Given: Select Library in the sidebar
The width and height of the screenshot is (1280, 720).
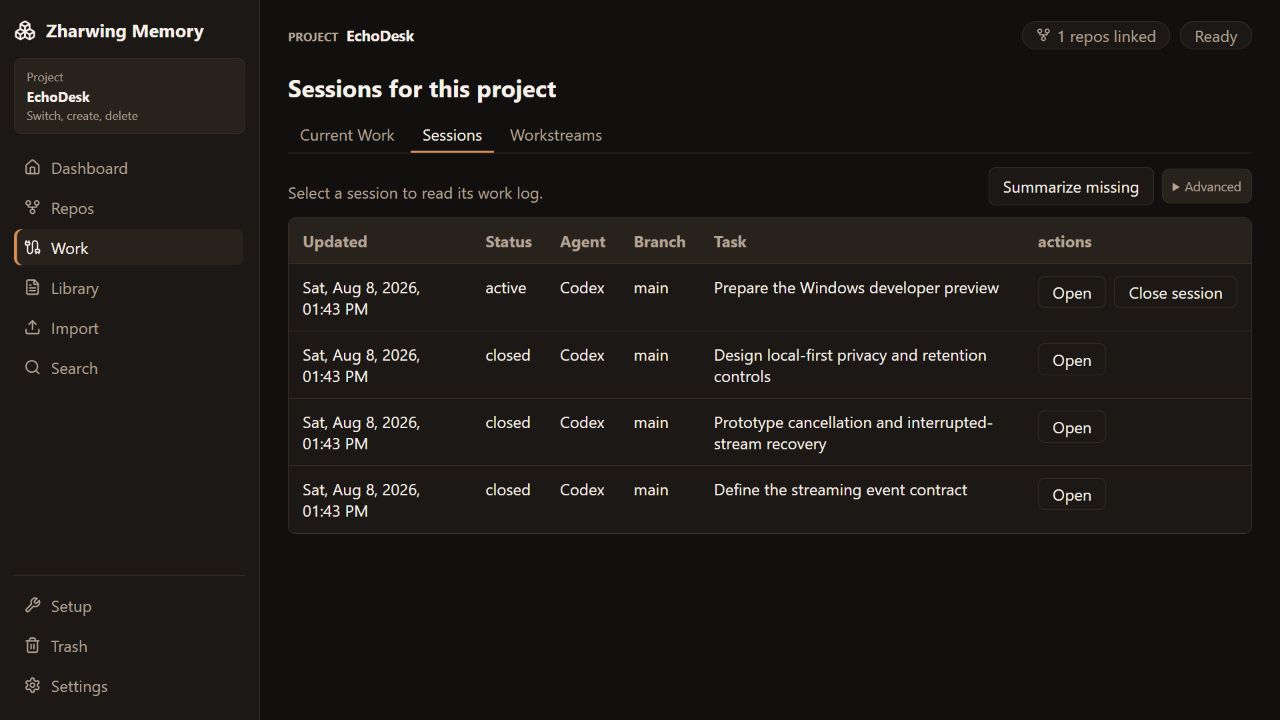Looking at the screenshot, I should coord(129,288).
